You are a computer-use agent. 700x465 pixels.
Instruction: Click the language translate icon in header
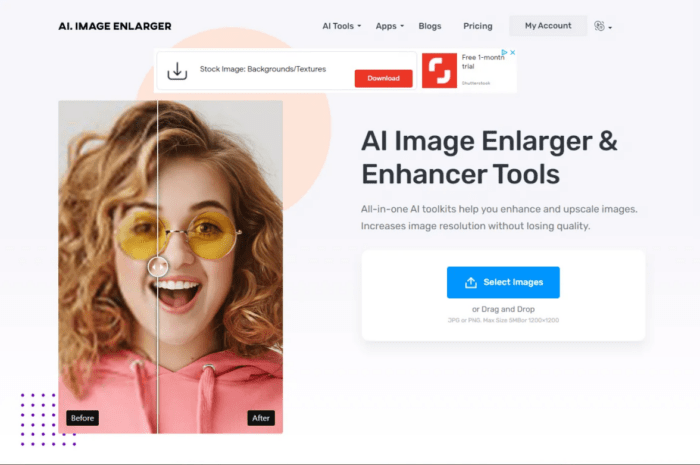point(599,26)
